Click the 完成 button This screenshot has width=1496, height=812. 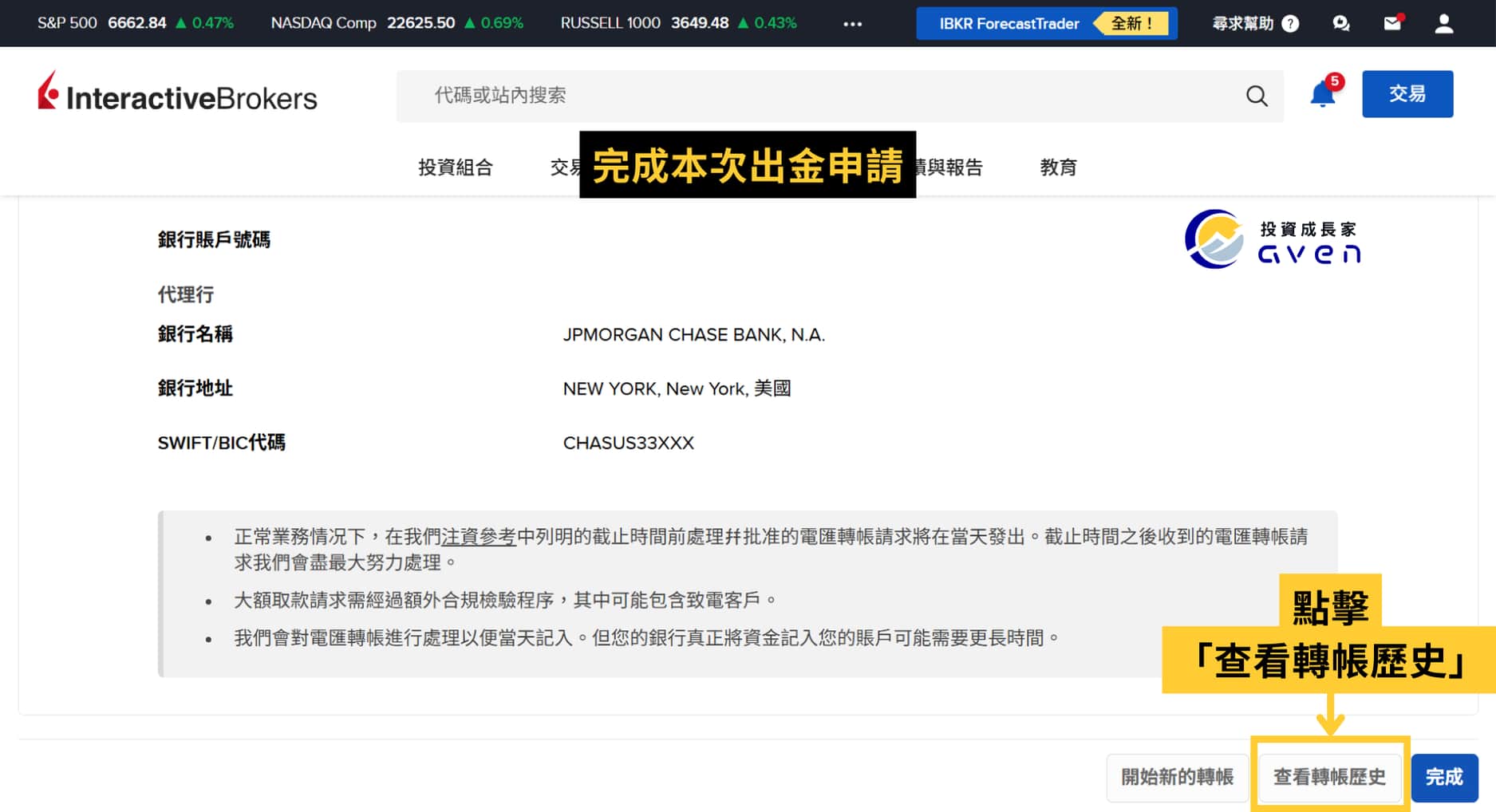pos(1444,777)
